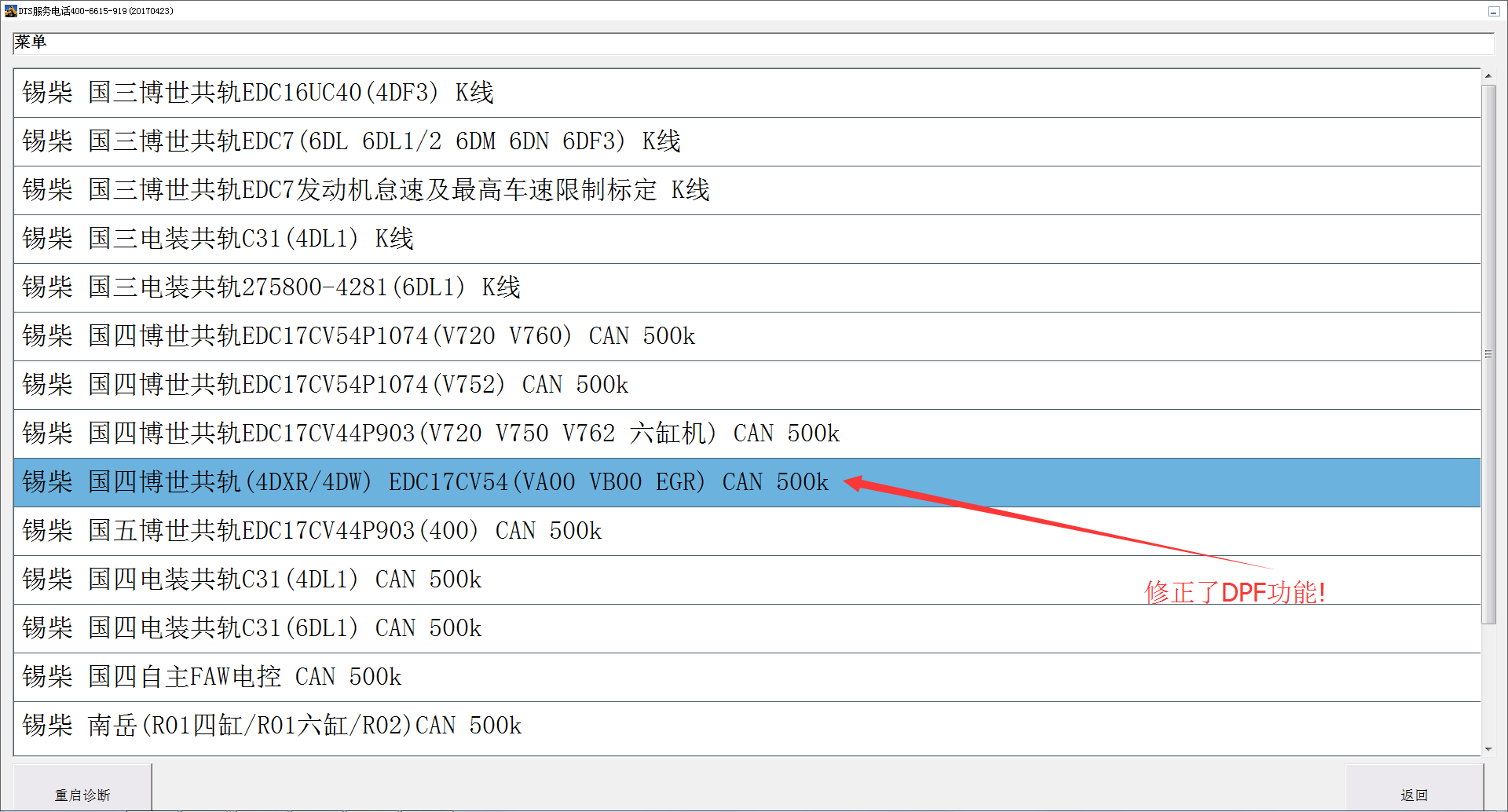Choose 国四电装共轨C31(6DL1) CAN 500k
This screenshot has height=812, width=1508.
747,629
